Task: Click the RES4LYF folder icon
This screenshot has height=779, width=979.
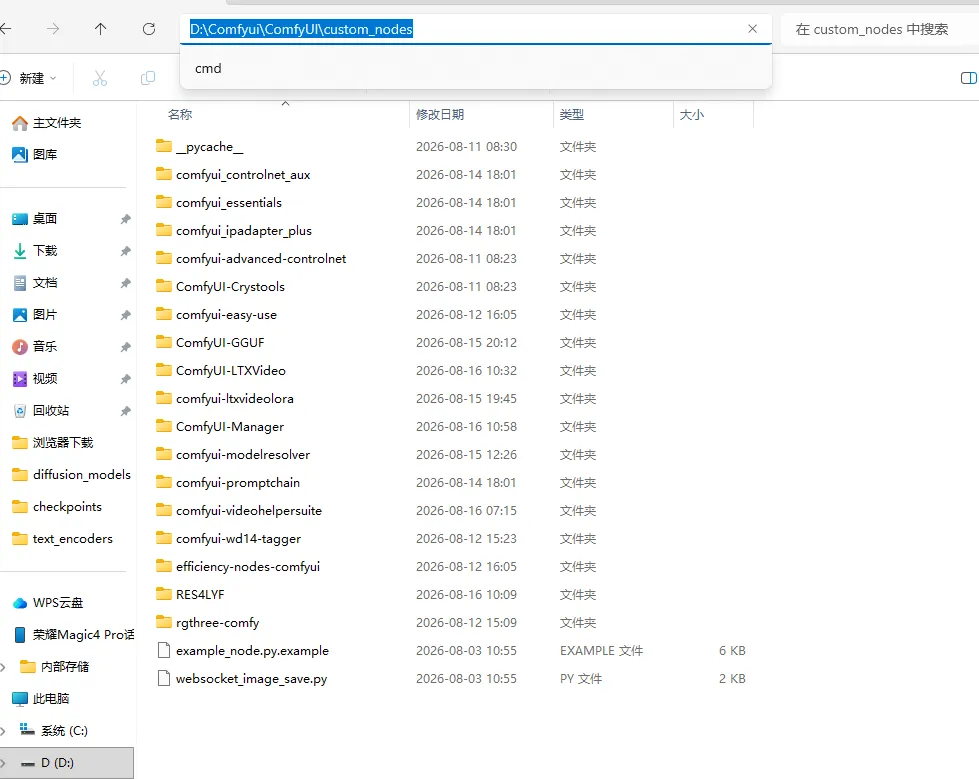Action: click(x=164, y=594)
